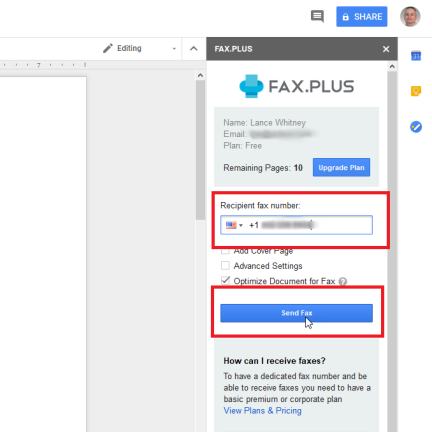Open the Google Keep lightbulb icon
The width and height of the screenshot is (432, 432).
(x=416, y=91)
